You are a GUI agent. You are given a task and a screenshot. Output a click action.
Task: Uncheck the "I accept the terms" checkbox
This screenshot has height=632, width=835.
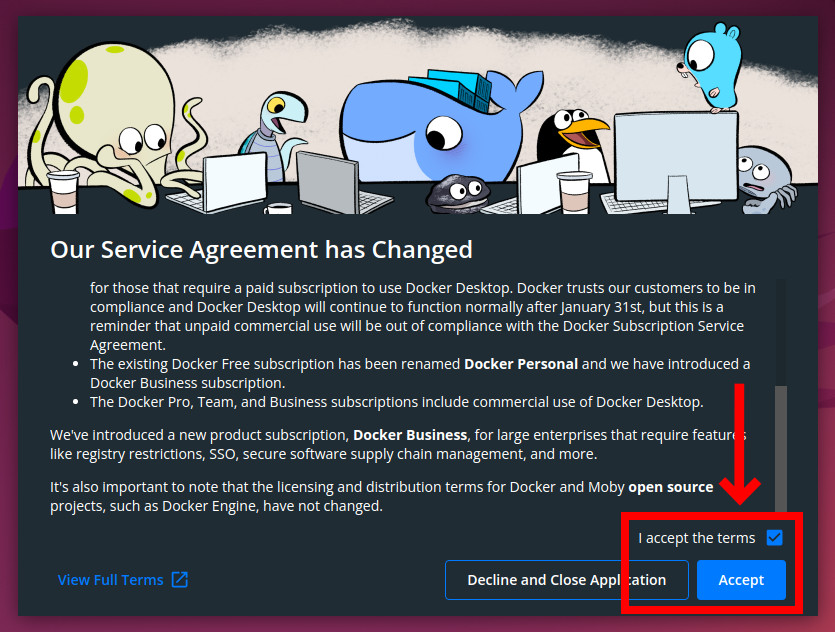pos(774,538)
